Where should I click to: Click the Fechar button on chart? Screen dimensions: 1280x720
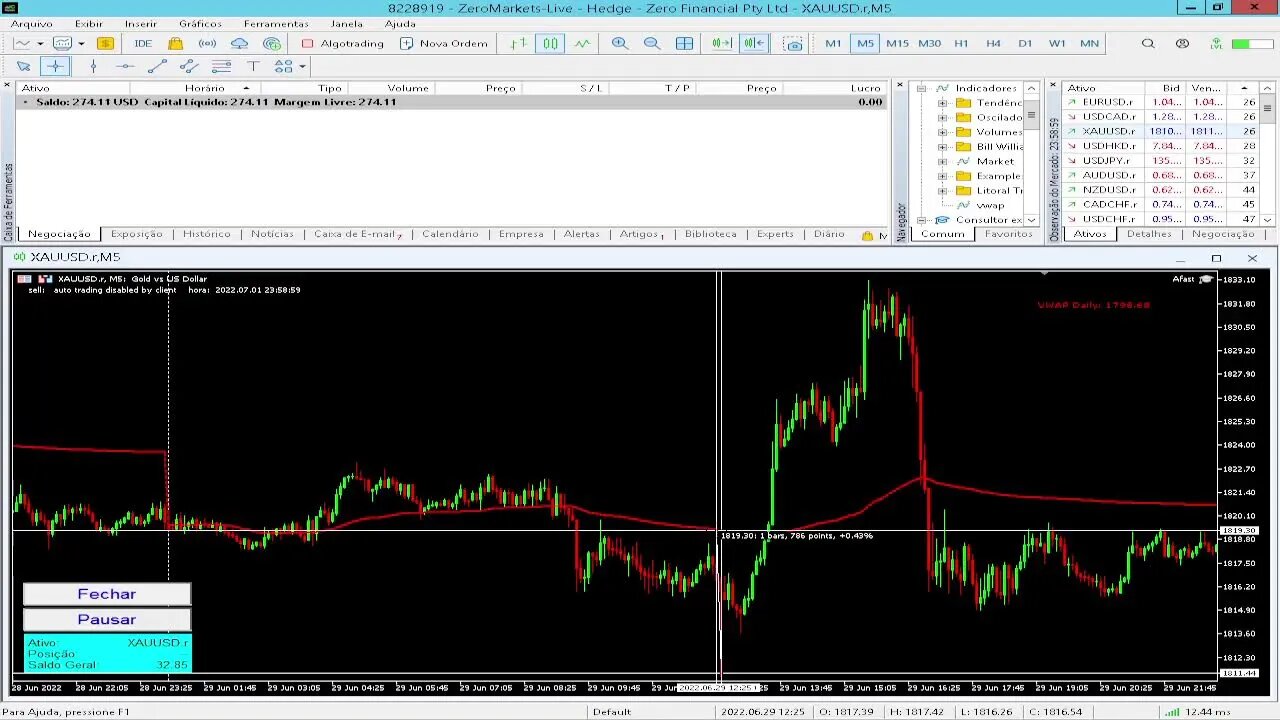(107, 594)
